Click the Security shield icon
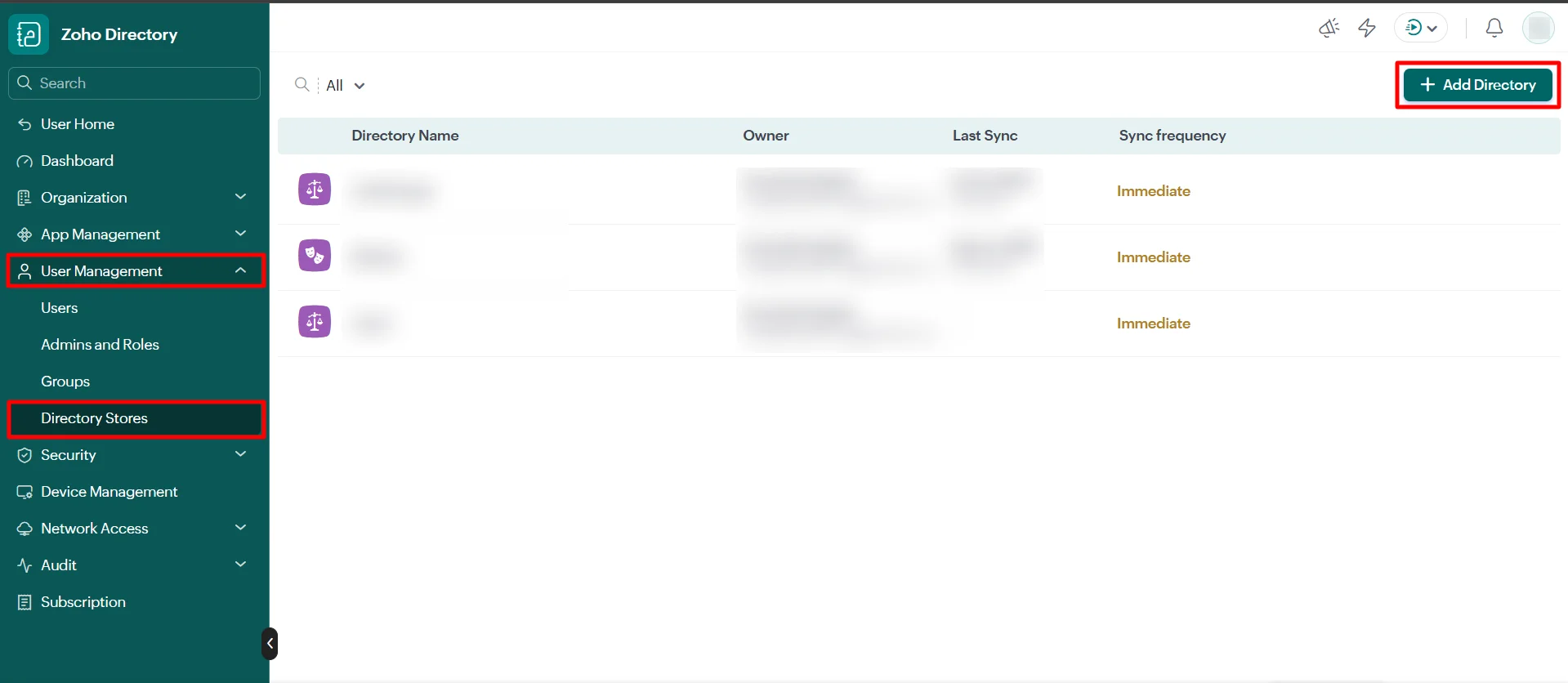Image resolution: width=1568 pixels, height=683 pixels. (25, 455)
